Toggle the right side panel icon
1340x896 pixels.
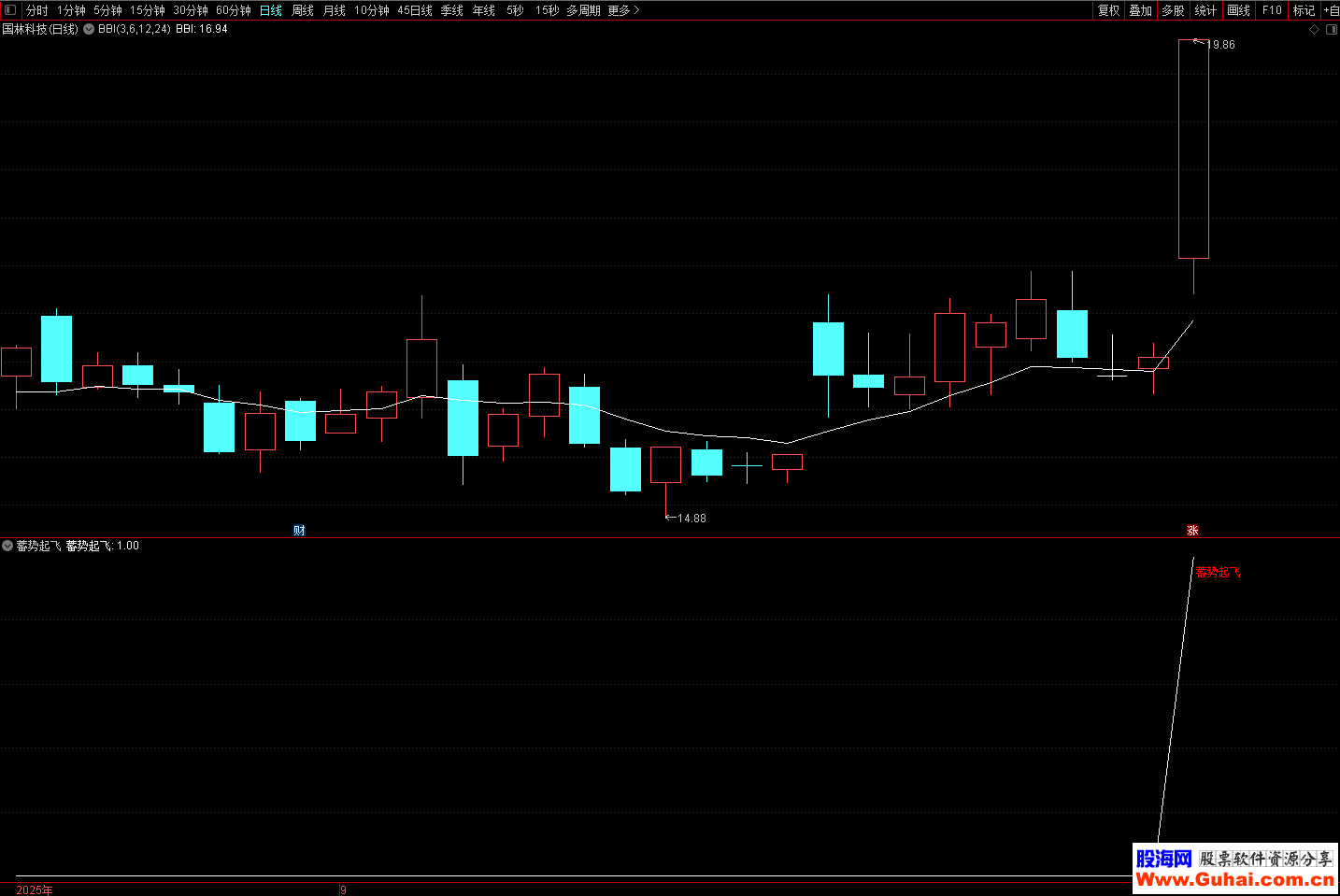point(1332,29)
